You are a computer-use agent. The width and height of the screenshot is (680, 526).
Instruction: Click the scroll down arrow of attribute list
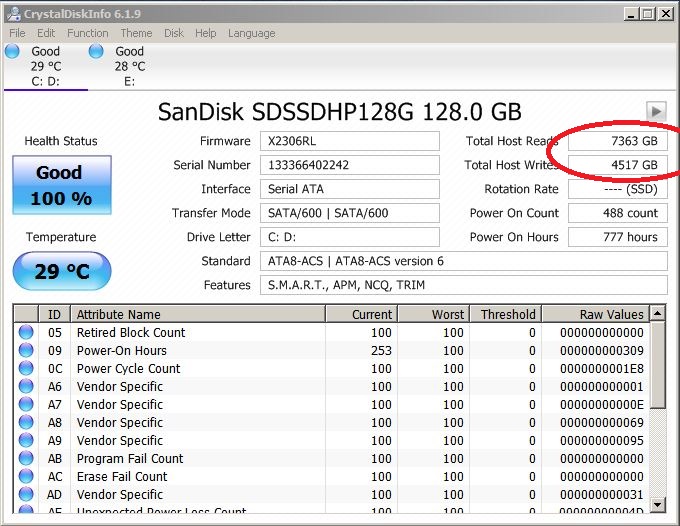click(x=658, y=504)
